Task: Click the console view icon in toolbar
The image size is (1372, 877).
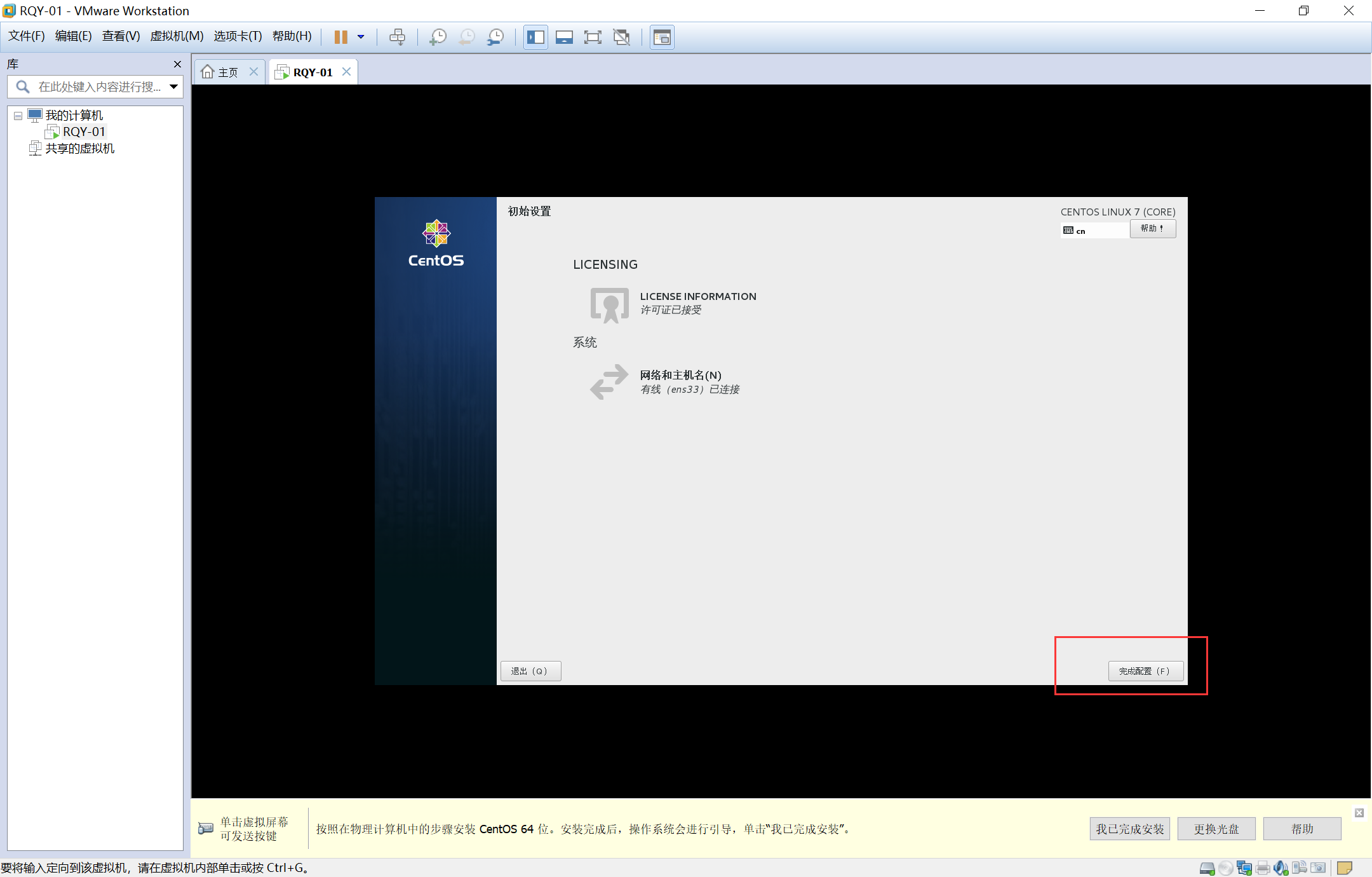Action: pos(662,37)
